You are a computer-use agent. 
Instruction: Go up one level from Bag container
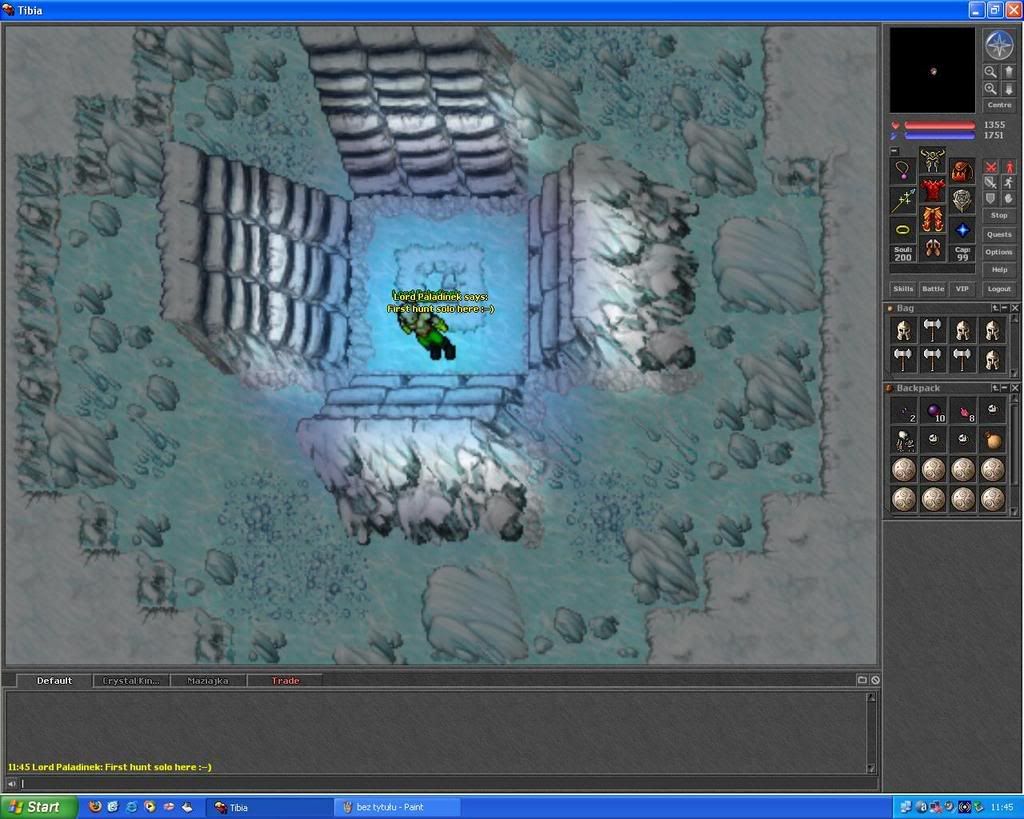tap(995, 308)
